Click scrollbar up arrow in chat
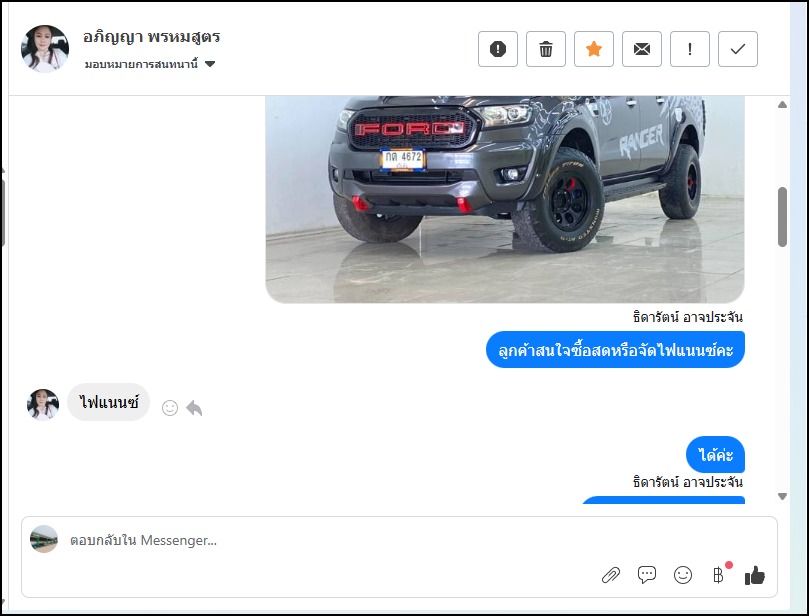 coord(782,105)
